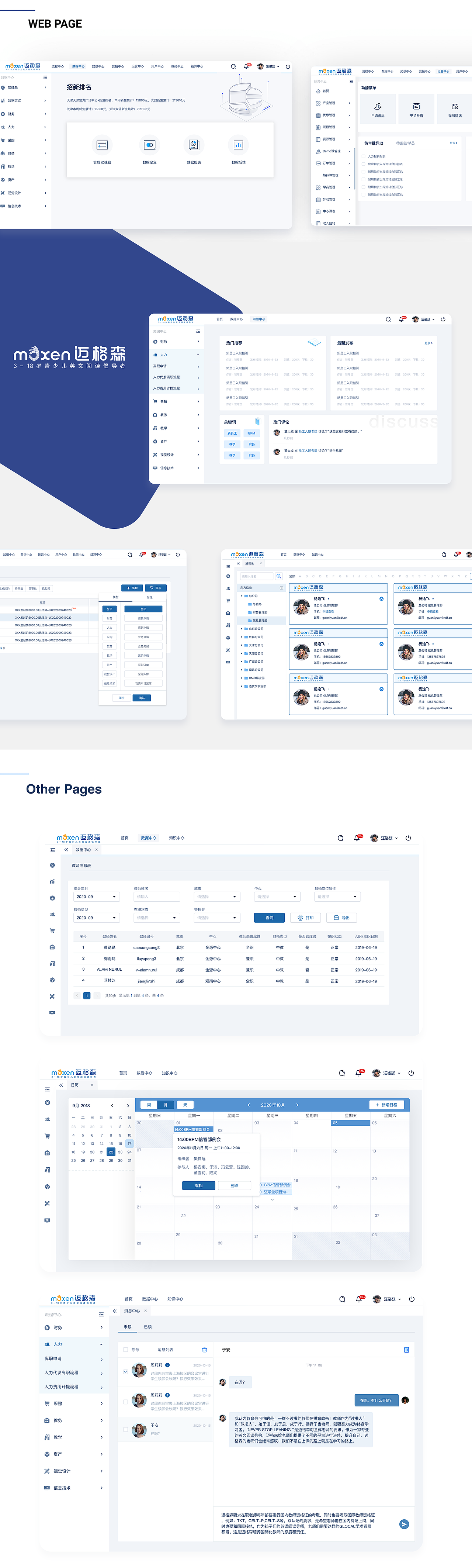Toggle select-all checkbox beside 序号 in 消息列表
Image resolution: width=472 pixels, height=1568 pixels.
125,1350
